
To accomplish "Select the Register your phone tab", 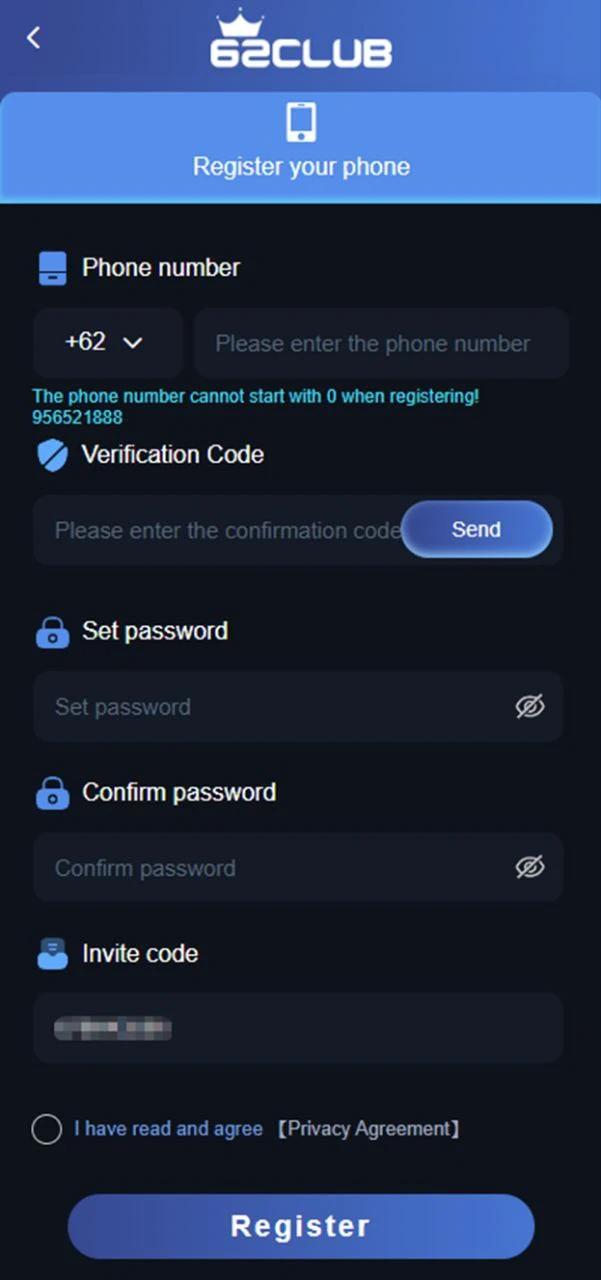I will coord(301,147).
